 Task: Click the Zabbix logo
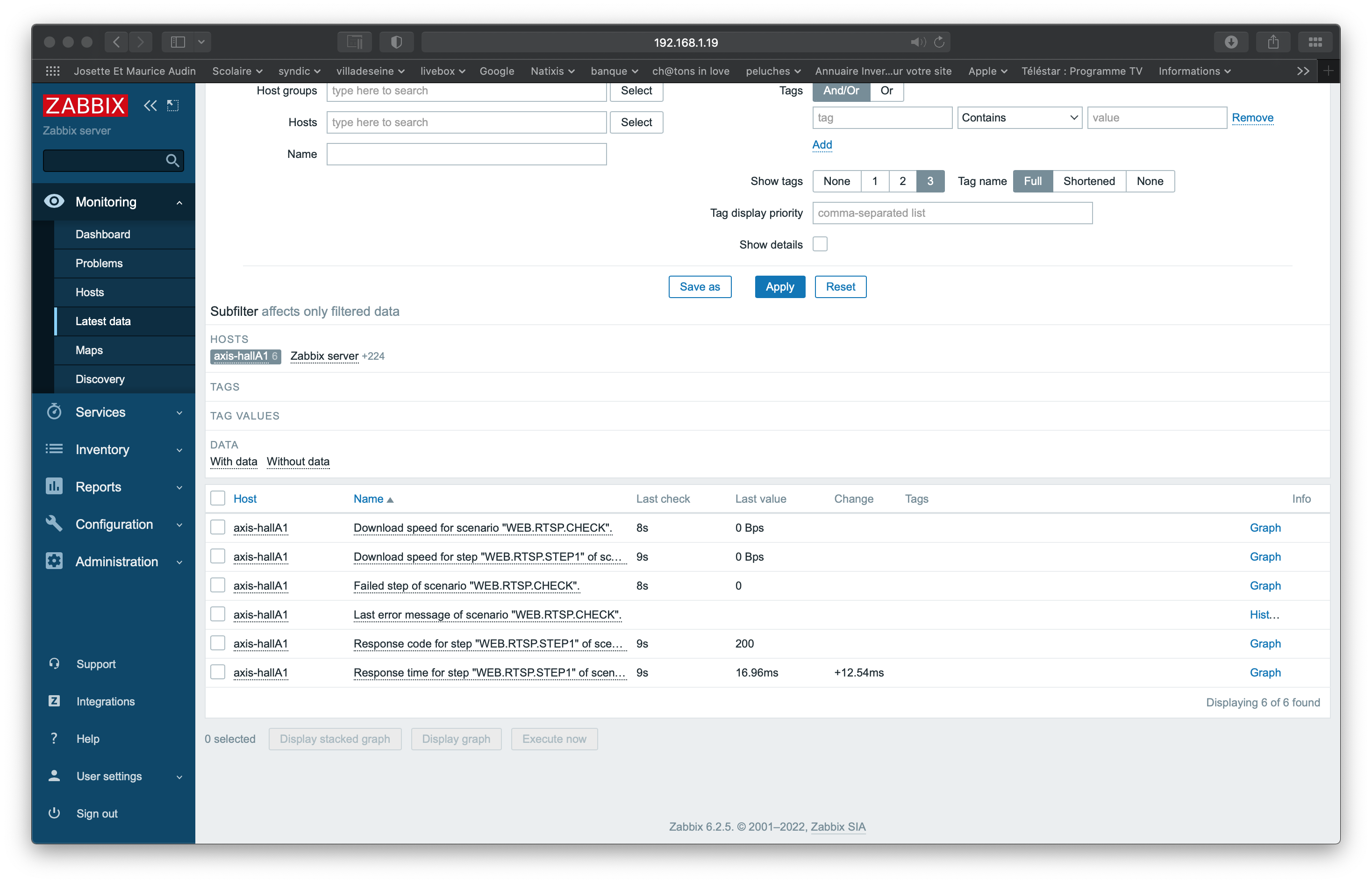(x=85, y=106)
